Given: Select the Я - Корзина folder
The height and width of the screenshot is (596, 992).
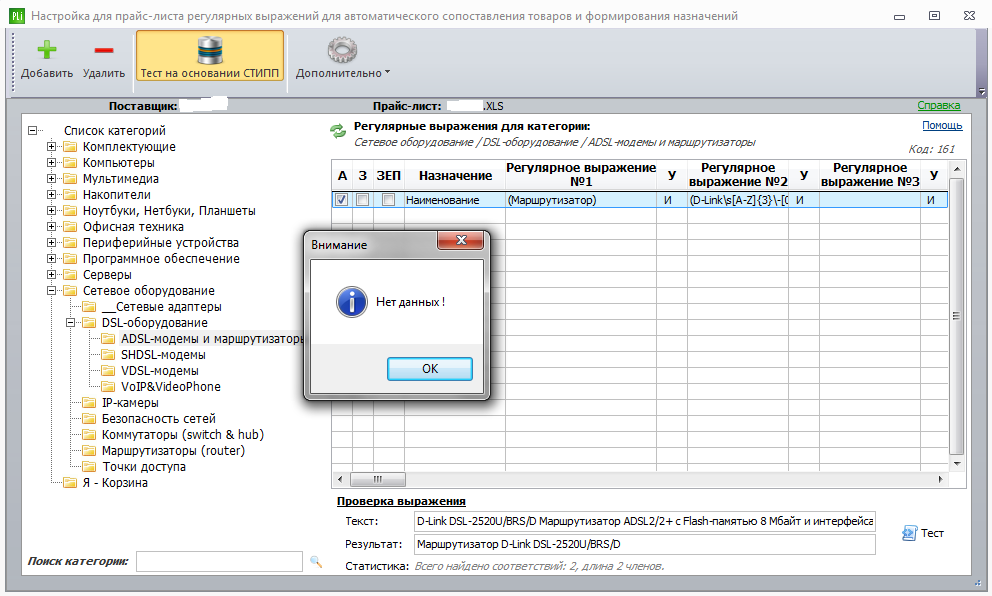Looking at the screenshot, I should point(115,483).
